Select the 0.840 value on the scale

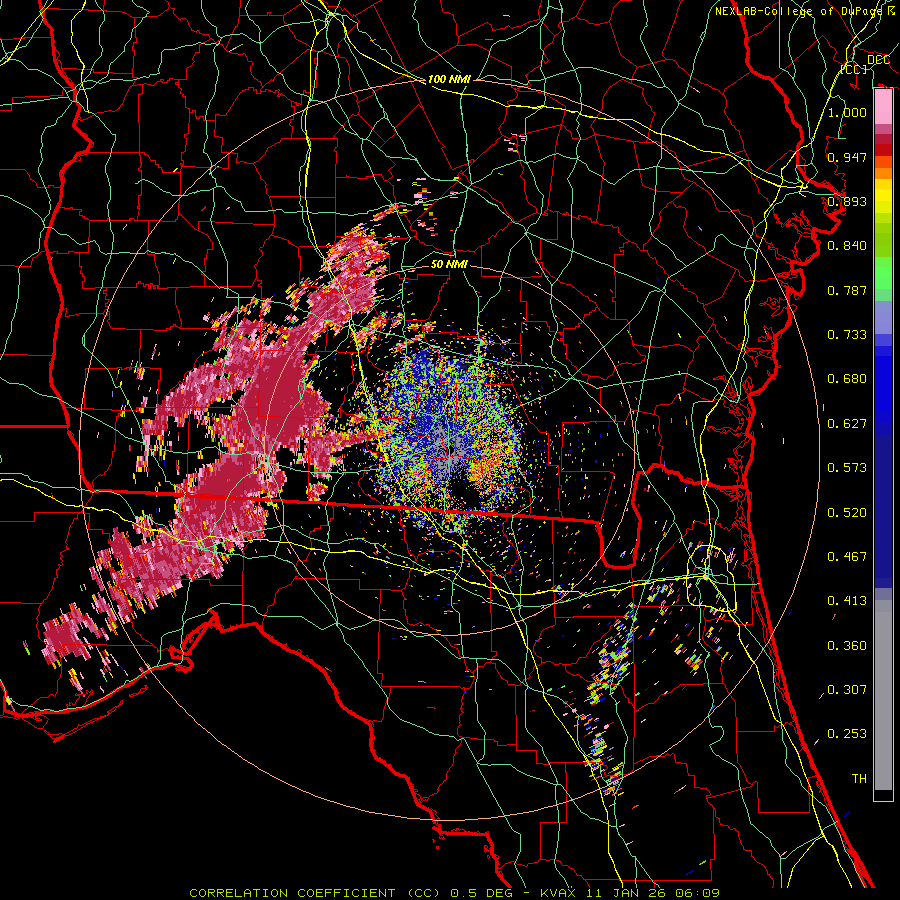tap(847, 246)
